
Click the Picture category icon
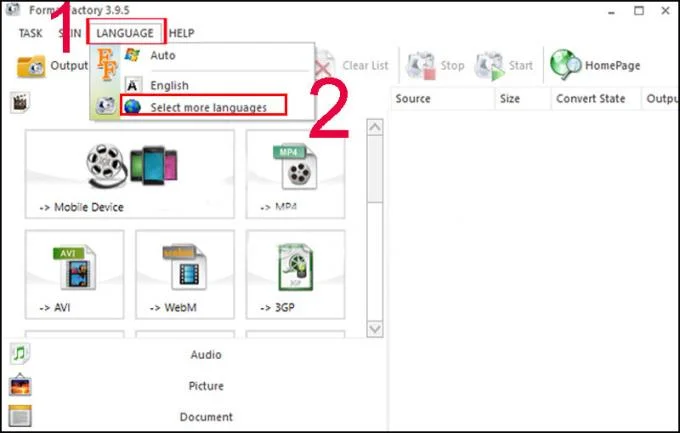[20, 385]
